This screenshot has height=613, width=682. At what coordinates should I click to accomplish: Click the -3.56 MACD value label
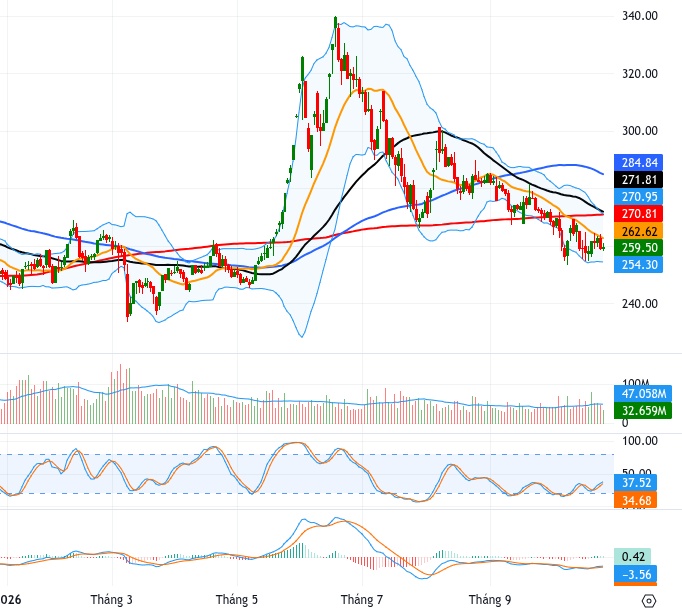(x=635, y=574)
